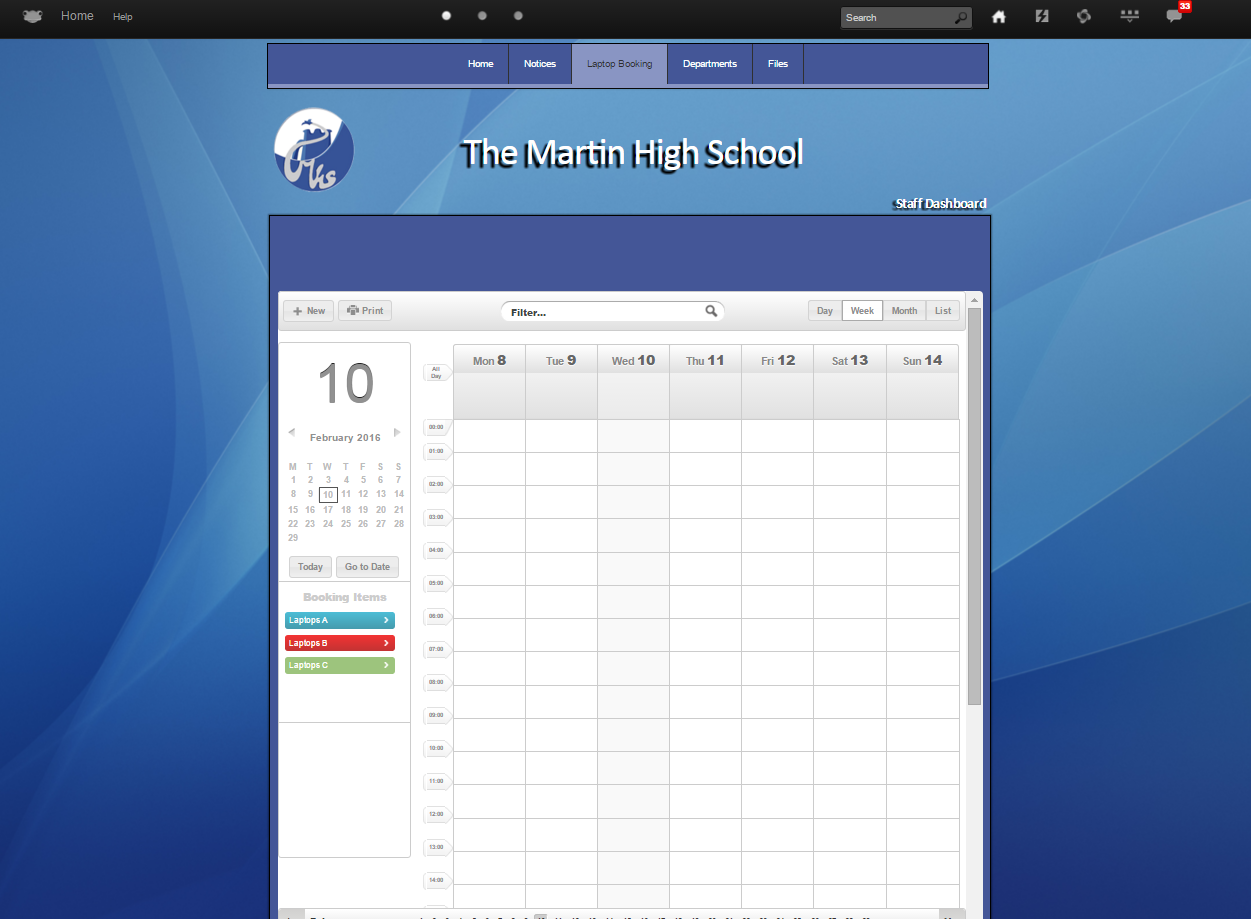Click the calendar vertical scrollbar

click(x=974, y=507)
